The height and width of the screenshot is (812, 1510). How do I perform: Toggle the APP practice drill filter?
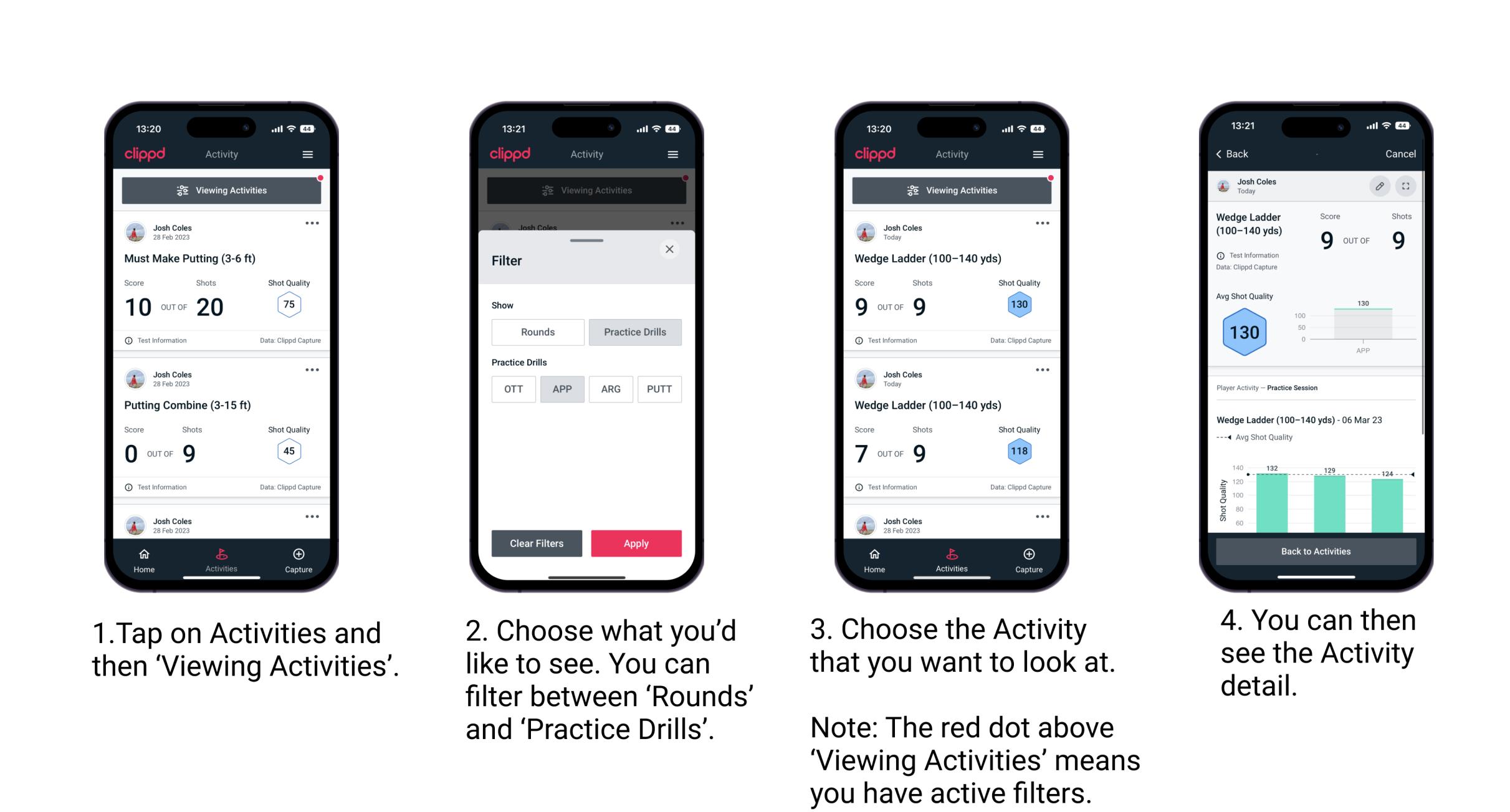point(562,388)
